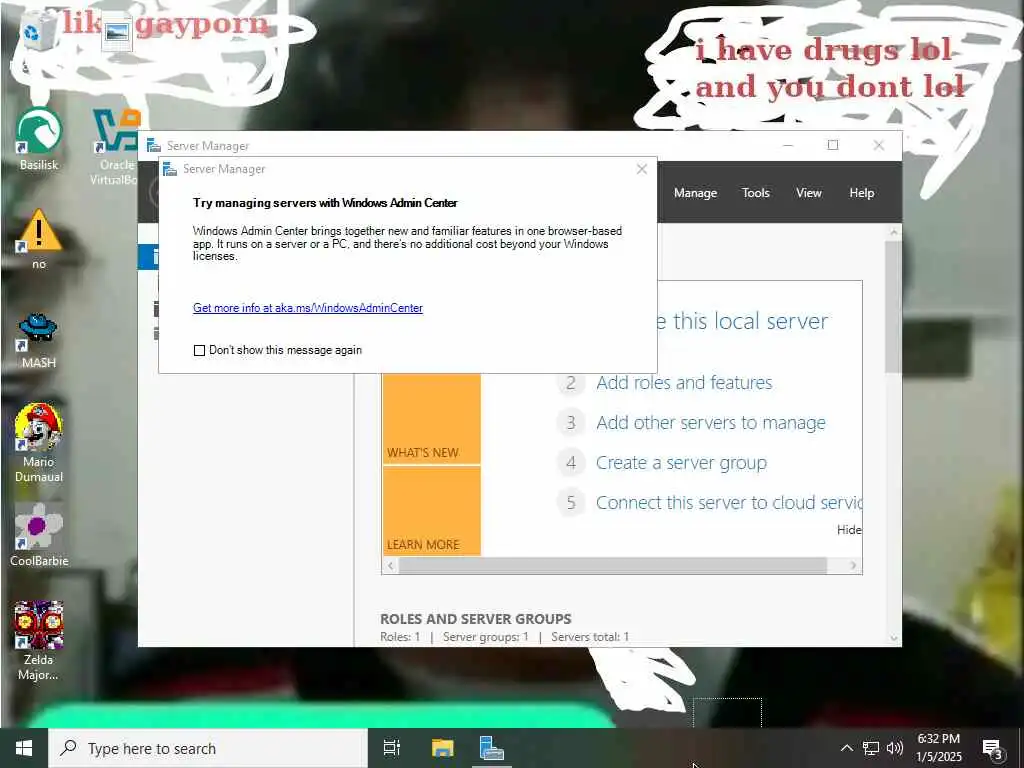Click the horizontal scrollbar right arrow
Viewport: 1024px width, 768px height.
click(x=853, y=566)
